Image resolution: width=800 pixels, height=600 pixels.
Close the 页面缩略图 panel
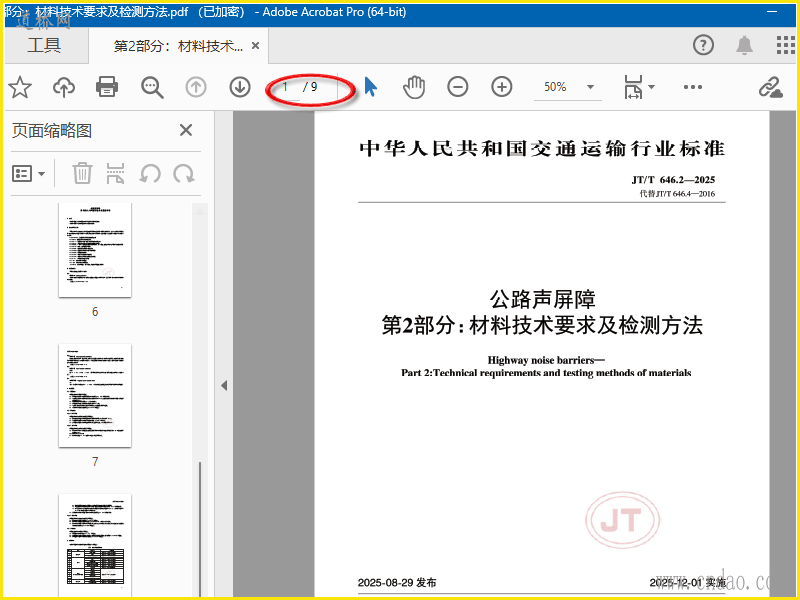(x=186, y=130)
